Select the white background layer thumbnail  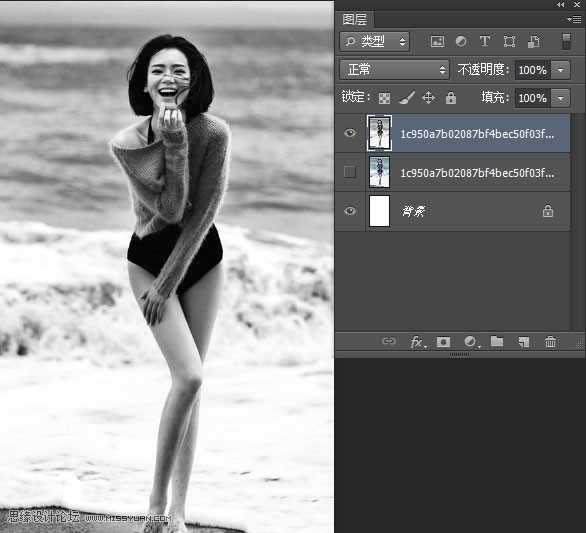[x=379, y=211]
